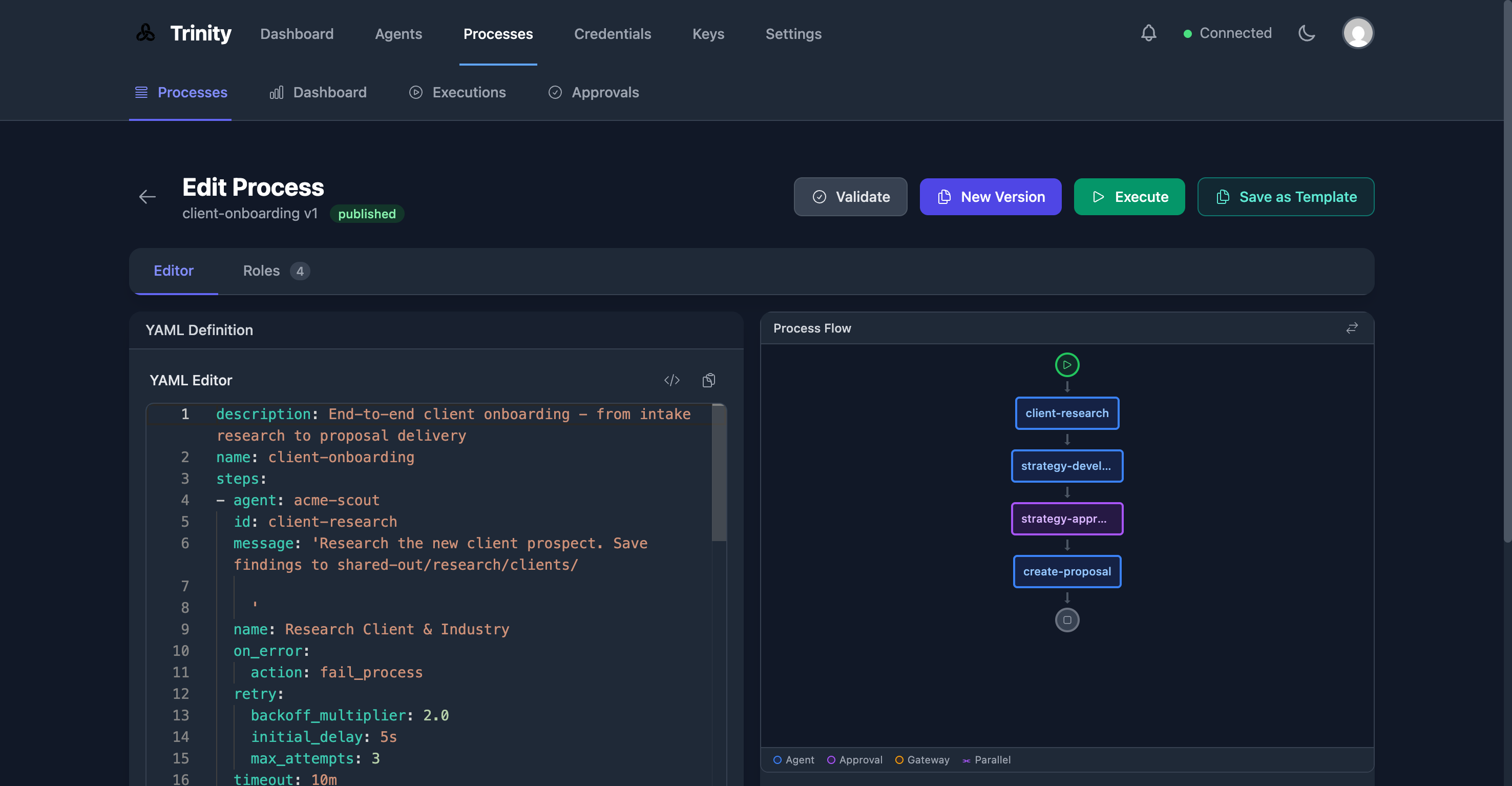Click the start playback node in Process Flow
The image size is (1512, 786).
point(1067,364)
